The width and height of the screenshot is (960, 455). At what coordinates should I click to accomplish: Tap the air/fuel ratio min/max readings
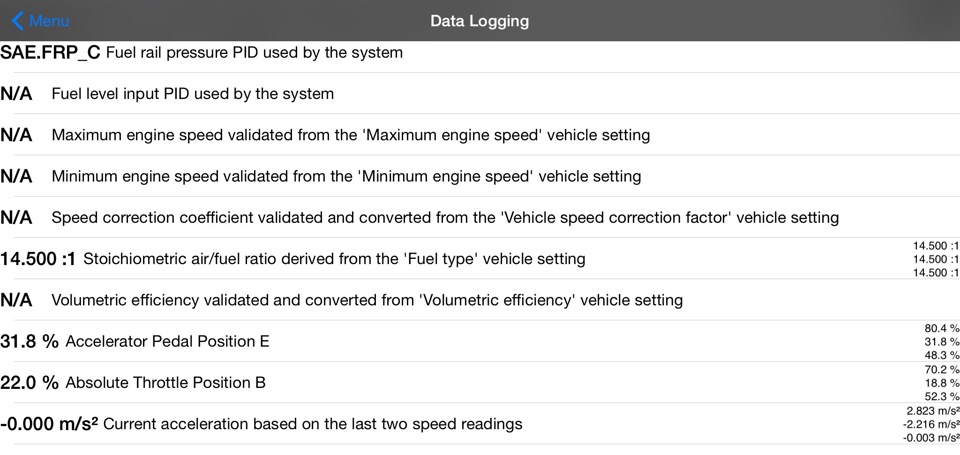(x=936, y=259)
